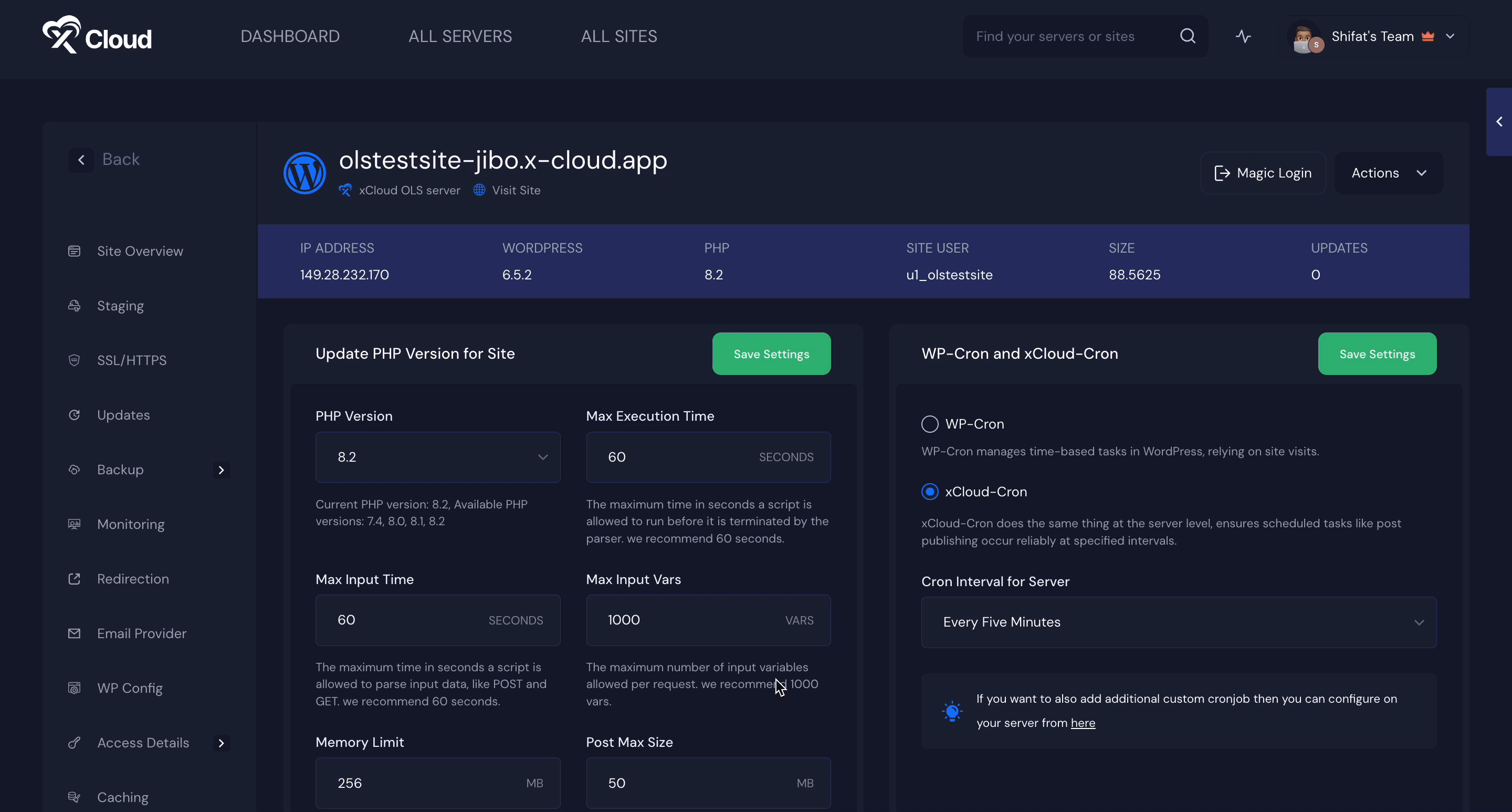Open the Staging section icon
The height and width of the screenshot is (812, 1512).
pyautogui.click(x=75, y=305)
